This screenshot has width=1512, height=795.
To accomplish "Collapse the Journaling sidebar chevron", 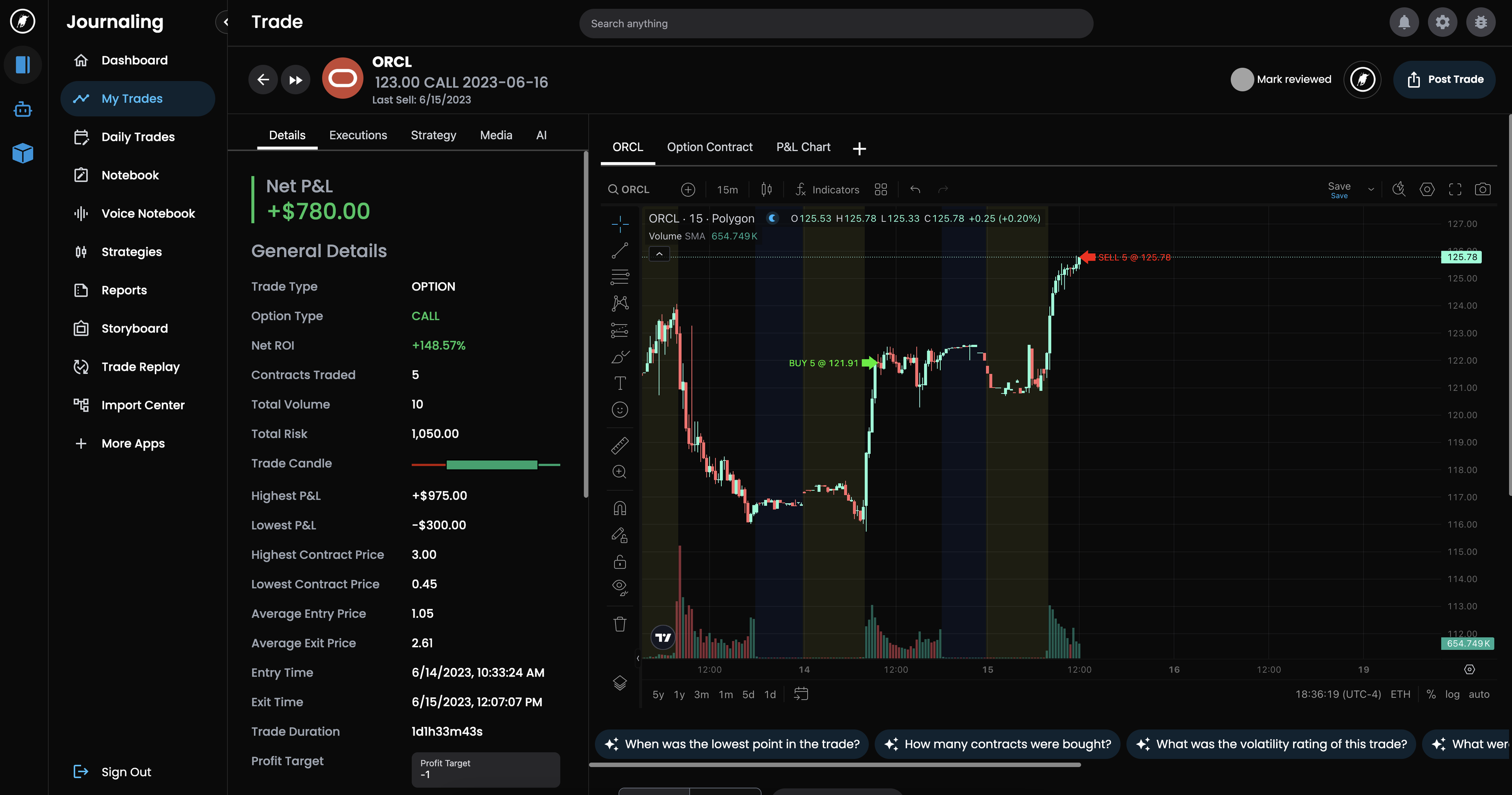I will pos(225,22).
